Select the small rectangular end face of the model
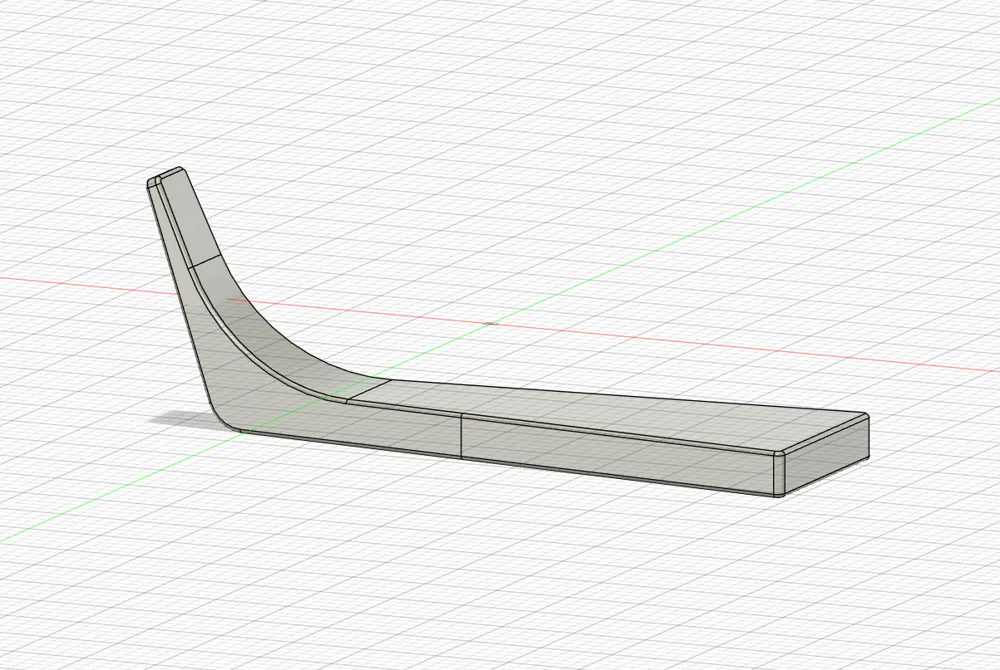The width and height of the screenshot is (1000, 670). [x=827, y=457]
